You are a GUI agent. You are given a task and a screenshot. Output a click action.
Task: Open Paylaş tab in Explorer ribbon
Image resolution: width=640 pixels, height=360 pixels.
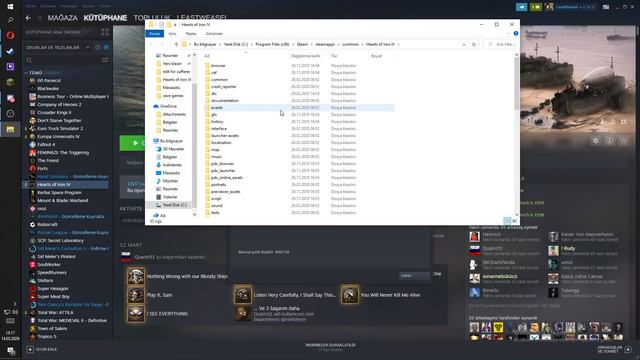(191, 33)
